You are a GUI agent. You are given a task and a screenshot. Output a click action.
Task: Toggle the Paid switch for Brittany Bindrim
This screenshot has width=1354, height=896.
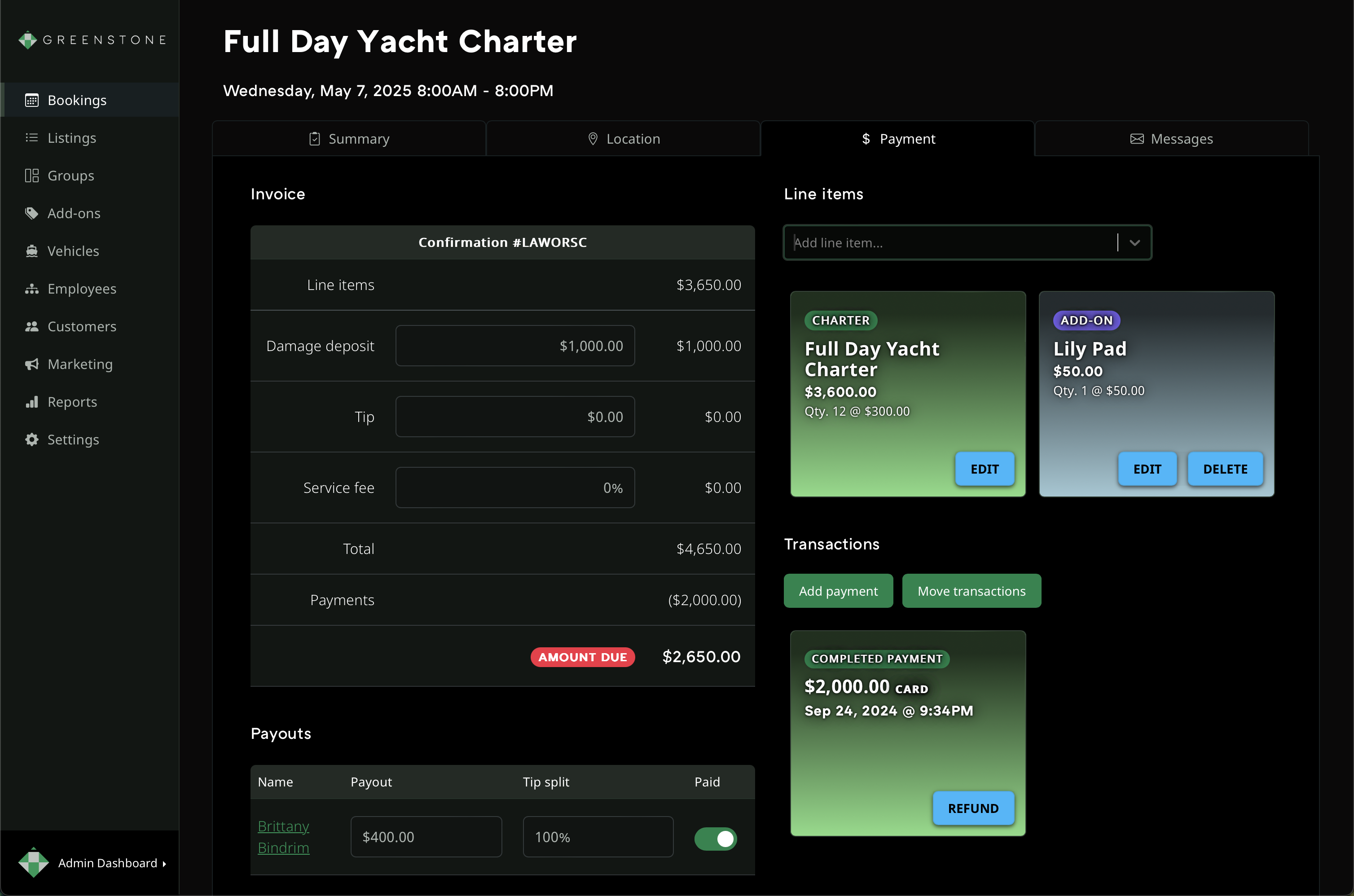715,838
